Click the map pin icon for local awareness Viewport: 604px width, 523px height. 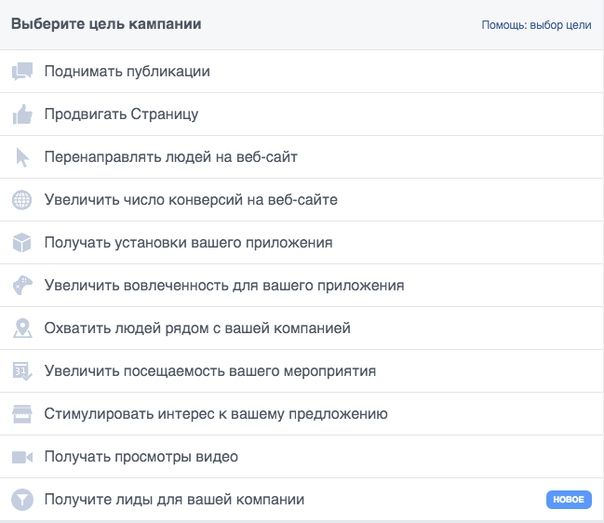click(22, 328)
